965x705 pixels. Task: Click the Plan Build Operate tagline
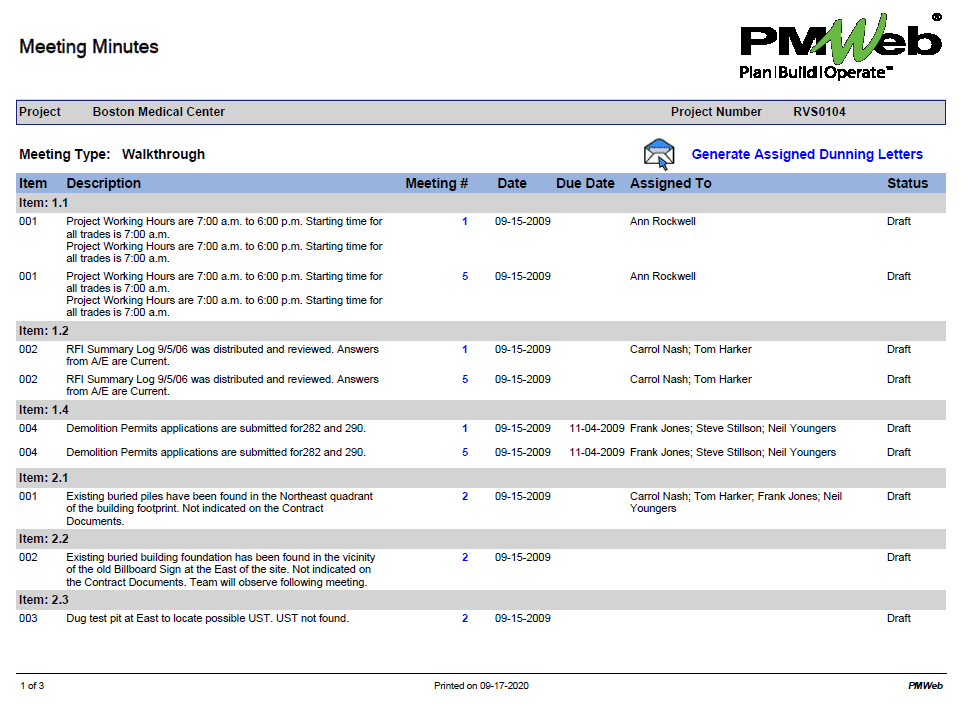coord(815,73)
